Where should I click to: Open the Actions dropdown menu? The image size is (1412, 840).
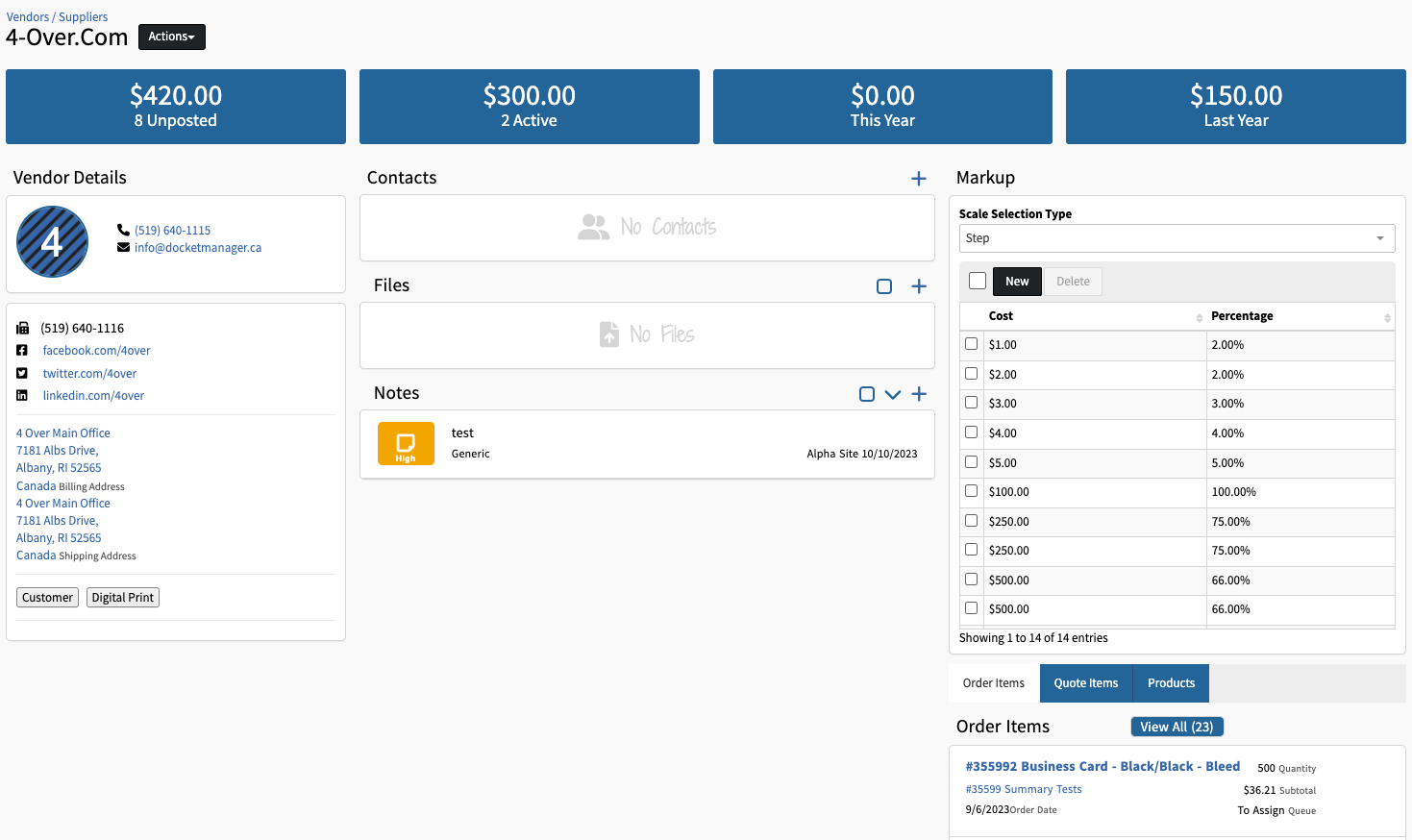(172, 37)
